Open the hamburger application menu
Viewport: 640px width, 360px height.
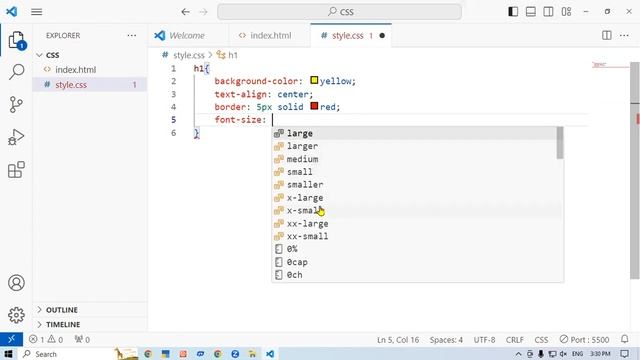(37, 12)
